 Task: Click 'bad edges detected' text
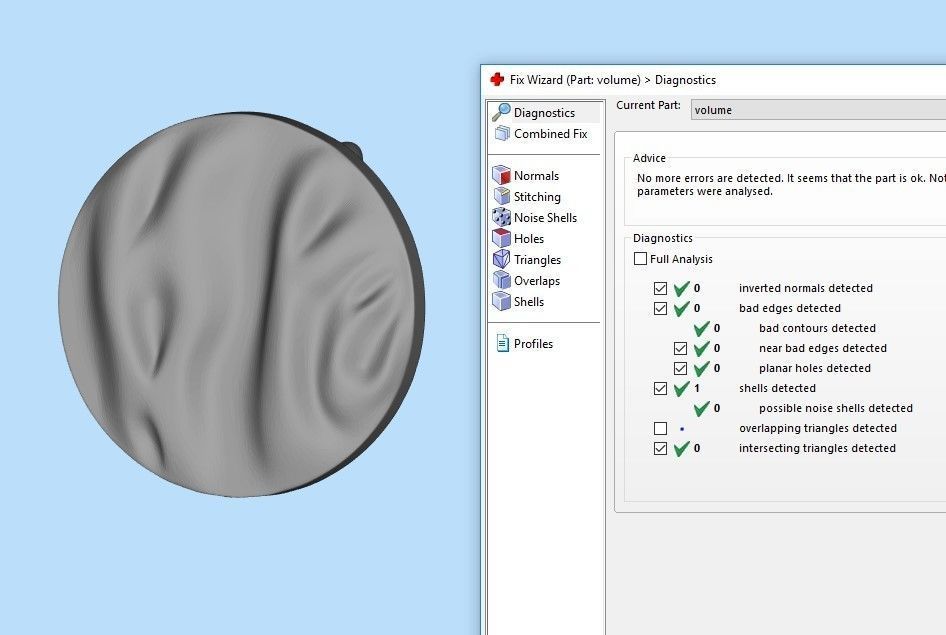click(x=790, y=308)
